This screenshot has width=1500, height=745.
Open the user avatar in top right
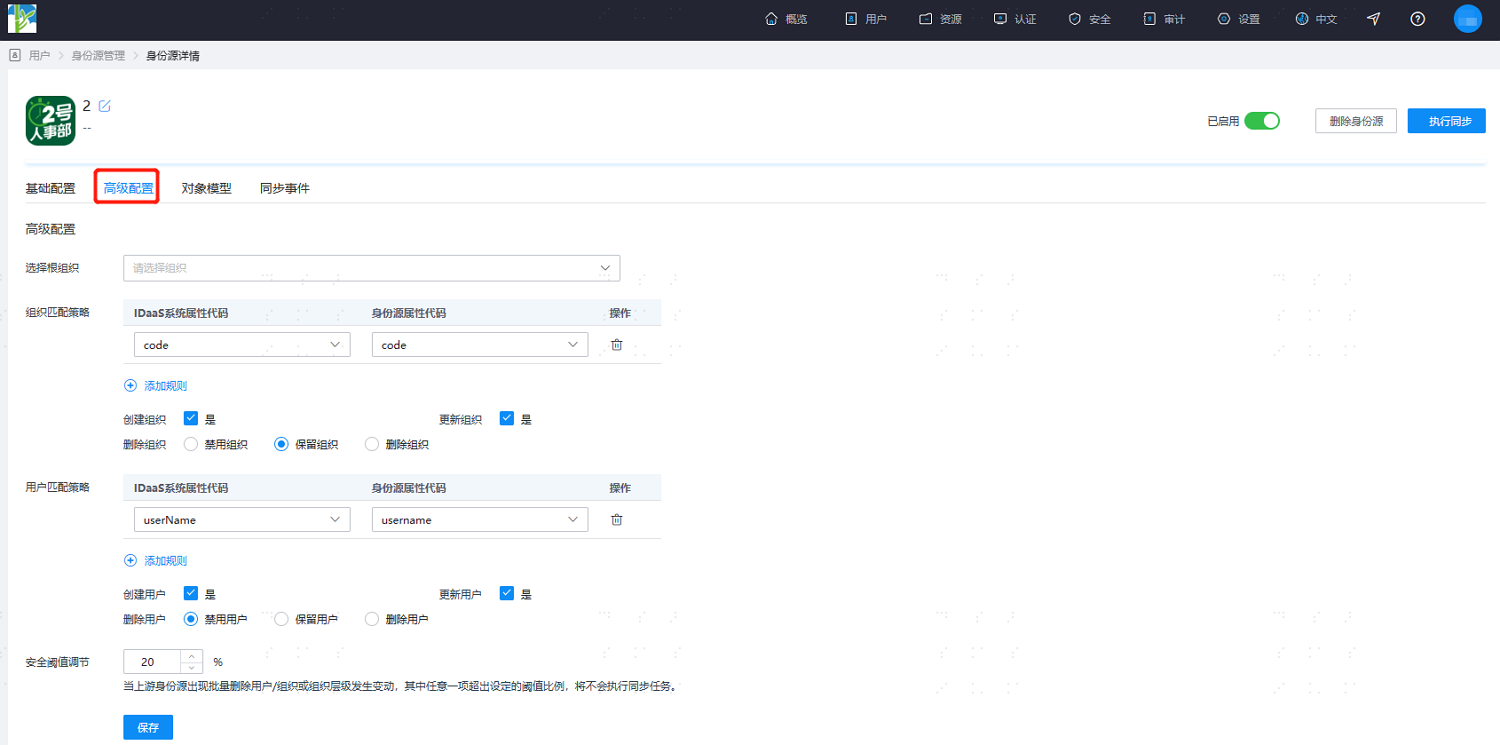[x=1467, y=19]
